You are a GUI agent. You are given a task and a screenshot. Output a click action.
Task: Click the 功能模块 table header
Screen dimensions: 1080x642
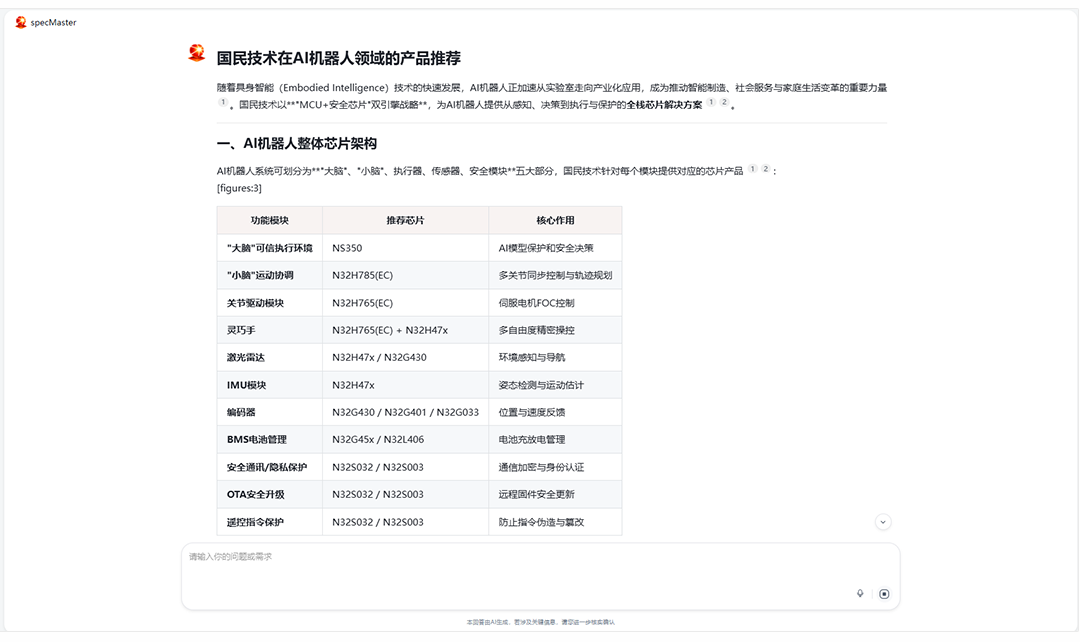(269, 220)
